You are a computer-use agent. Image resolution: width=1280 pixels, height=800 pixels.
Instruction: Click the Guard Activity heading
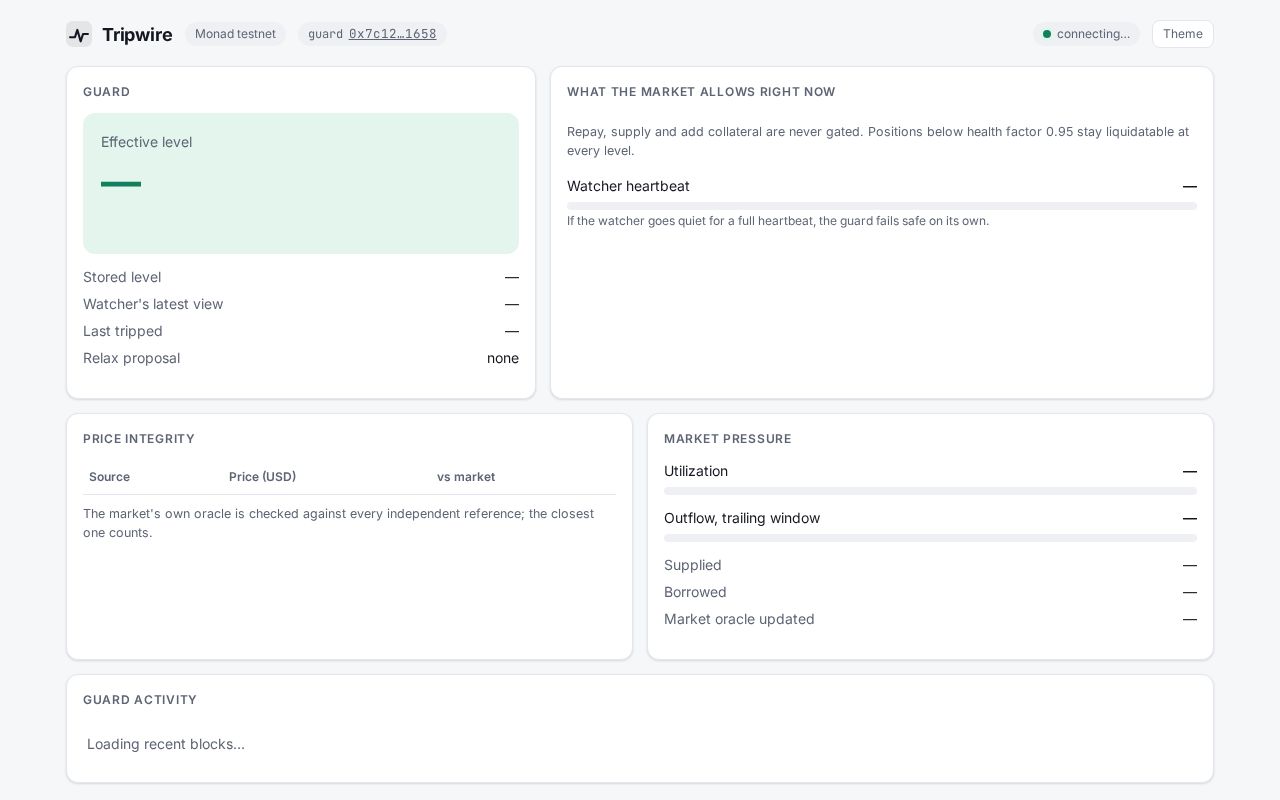click(x=140, y=700)
